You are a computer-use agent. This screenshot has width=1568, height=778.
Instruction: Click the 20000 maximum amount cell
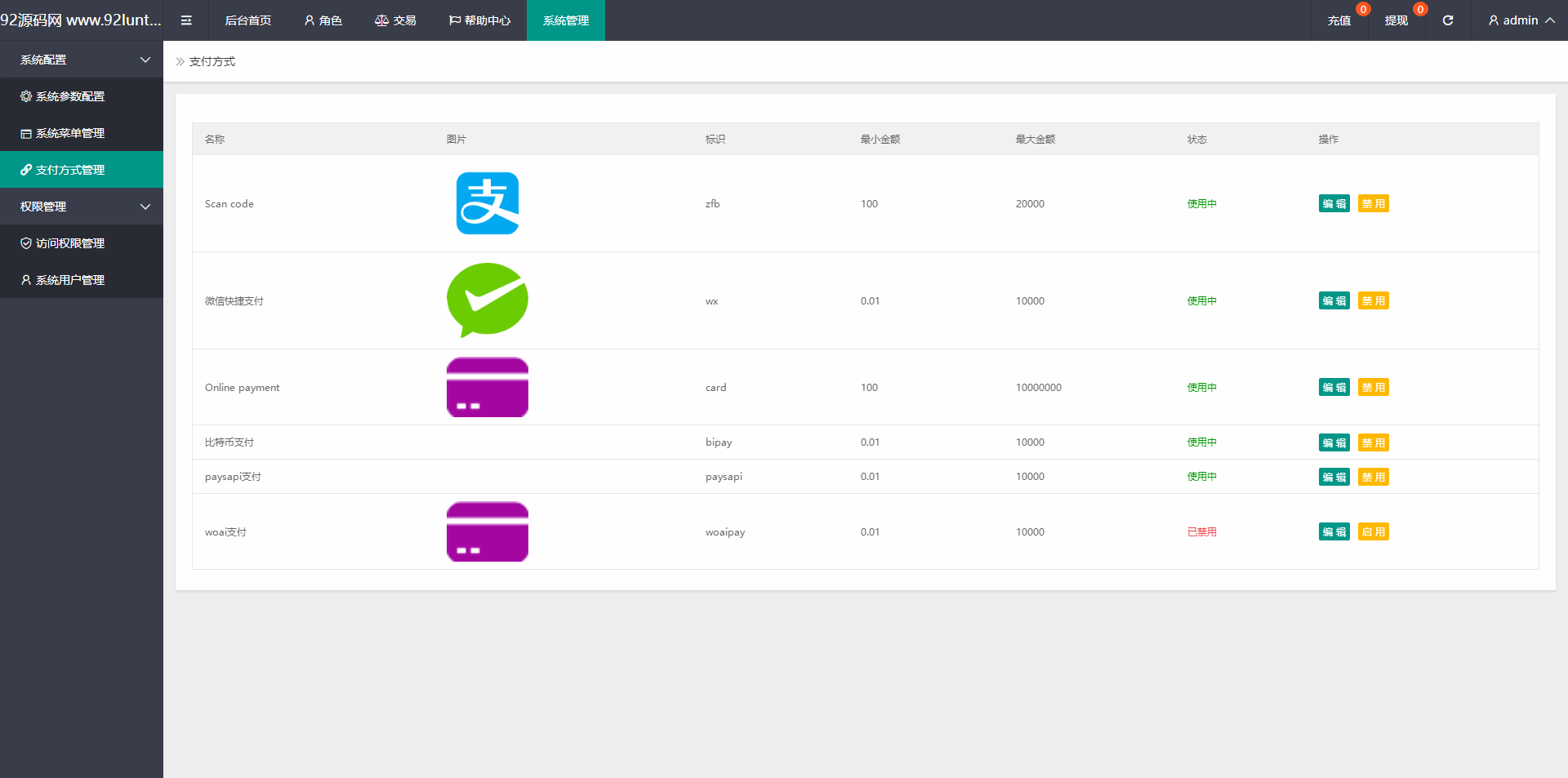click(x=1030, y=203)
